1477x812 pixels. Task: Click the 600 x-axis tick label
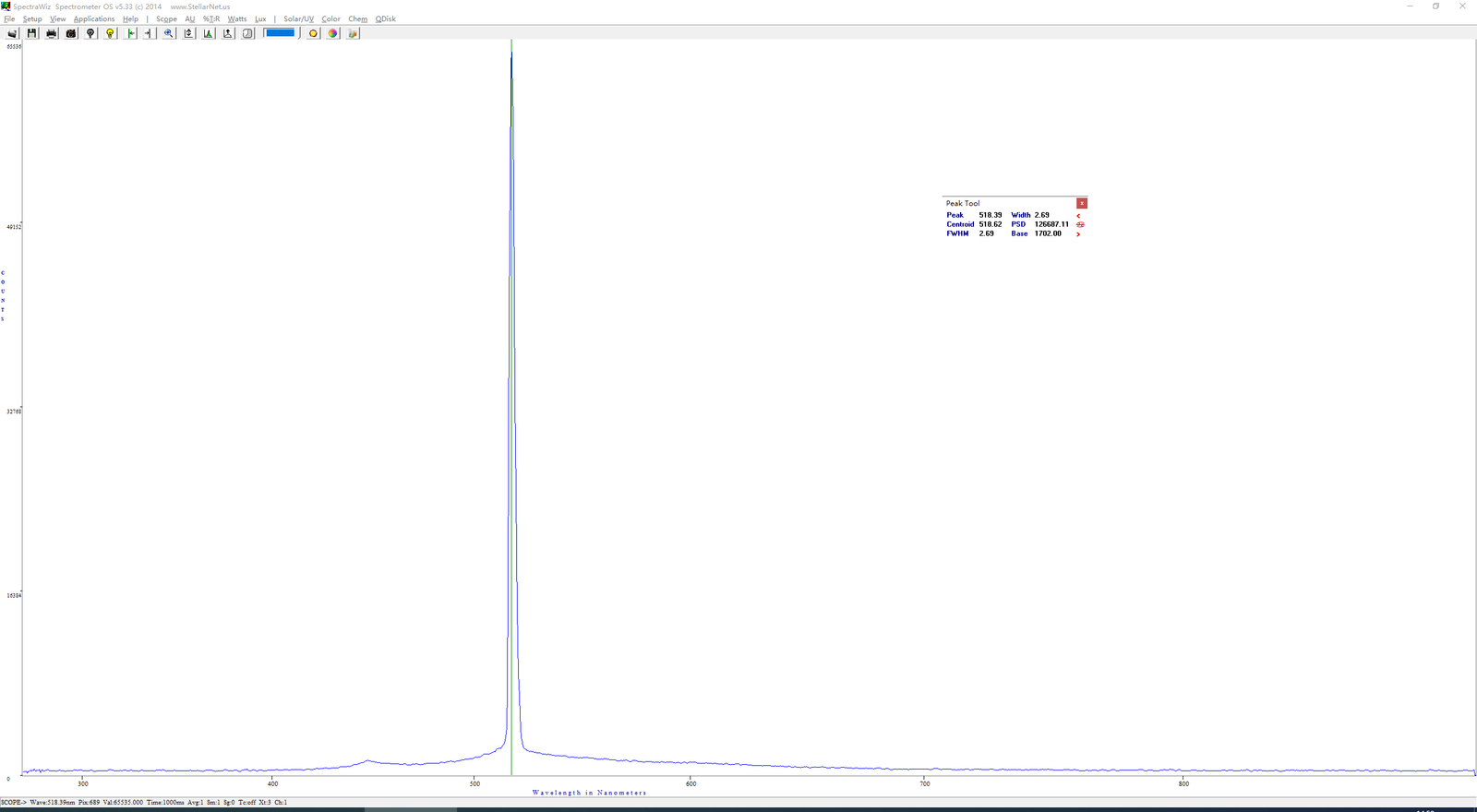(x=690, y=783)
